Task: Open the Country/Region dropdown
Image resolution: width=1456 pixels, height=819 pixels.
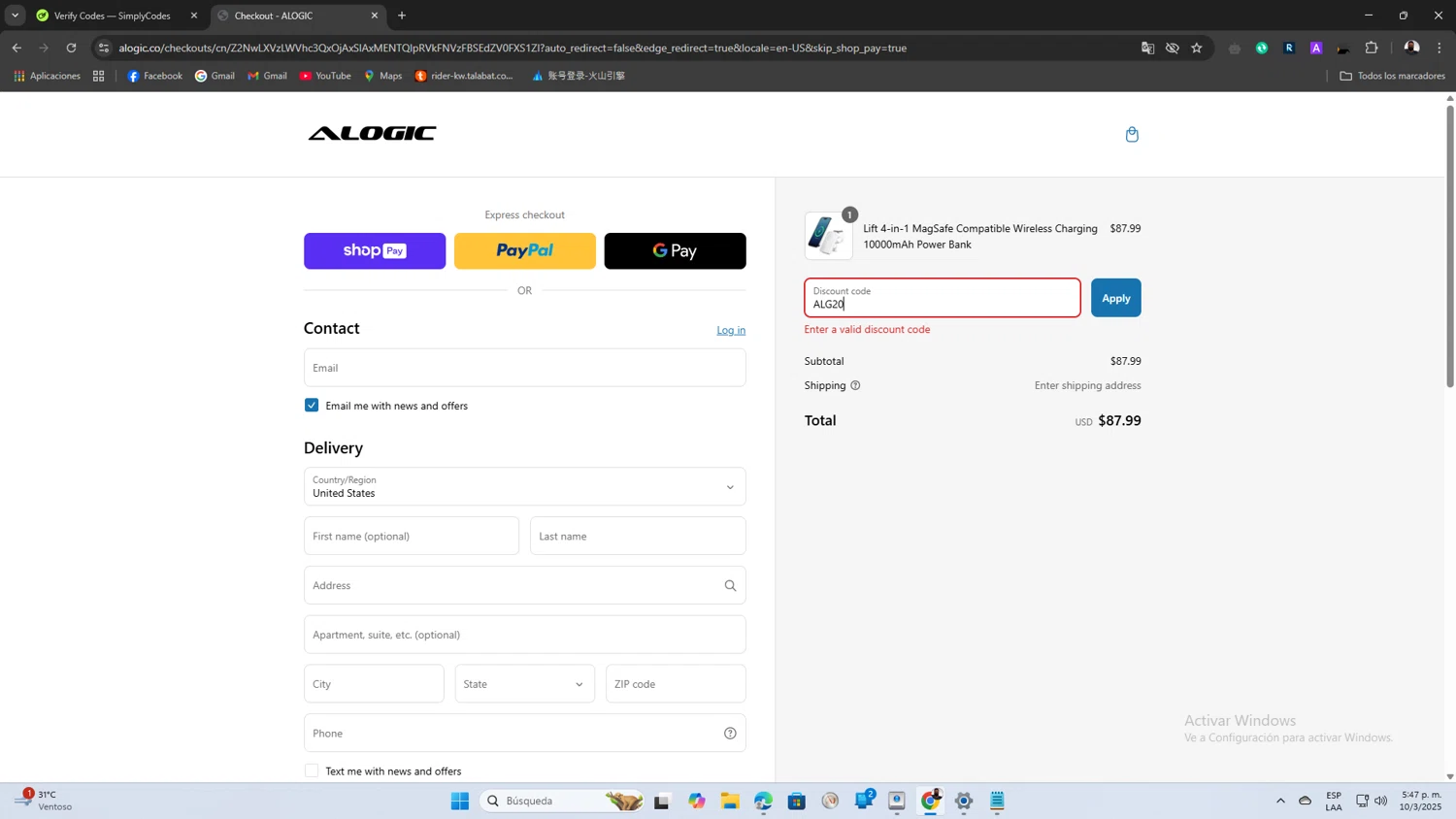Action: [x=524, y=486]
